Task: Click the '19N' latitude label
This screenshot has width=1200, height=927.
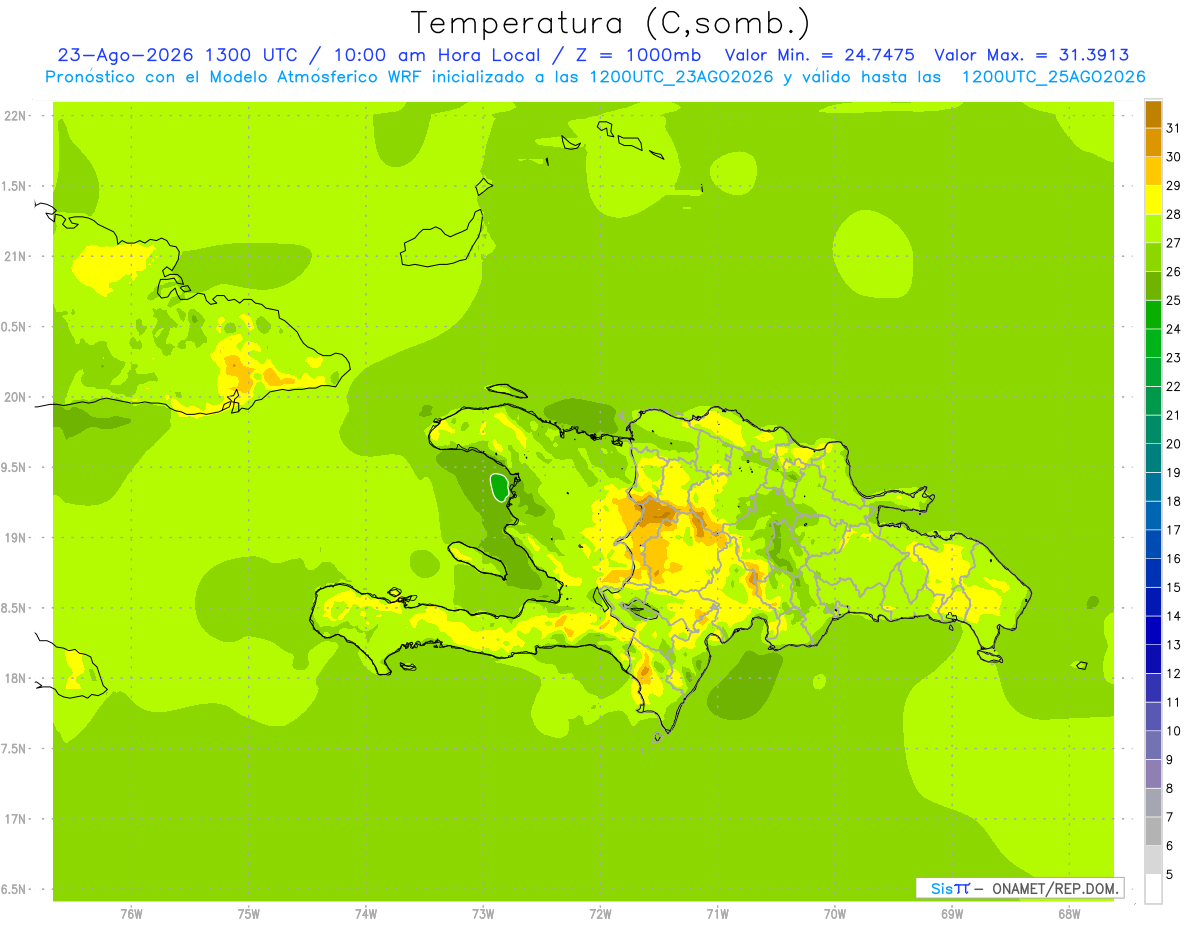Action: click(17, 538)
